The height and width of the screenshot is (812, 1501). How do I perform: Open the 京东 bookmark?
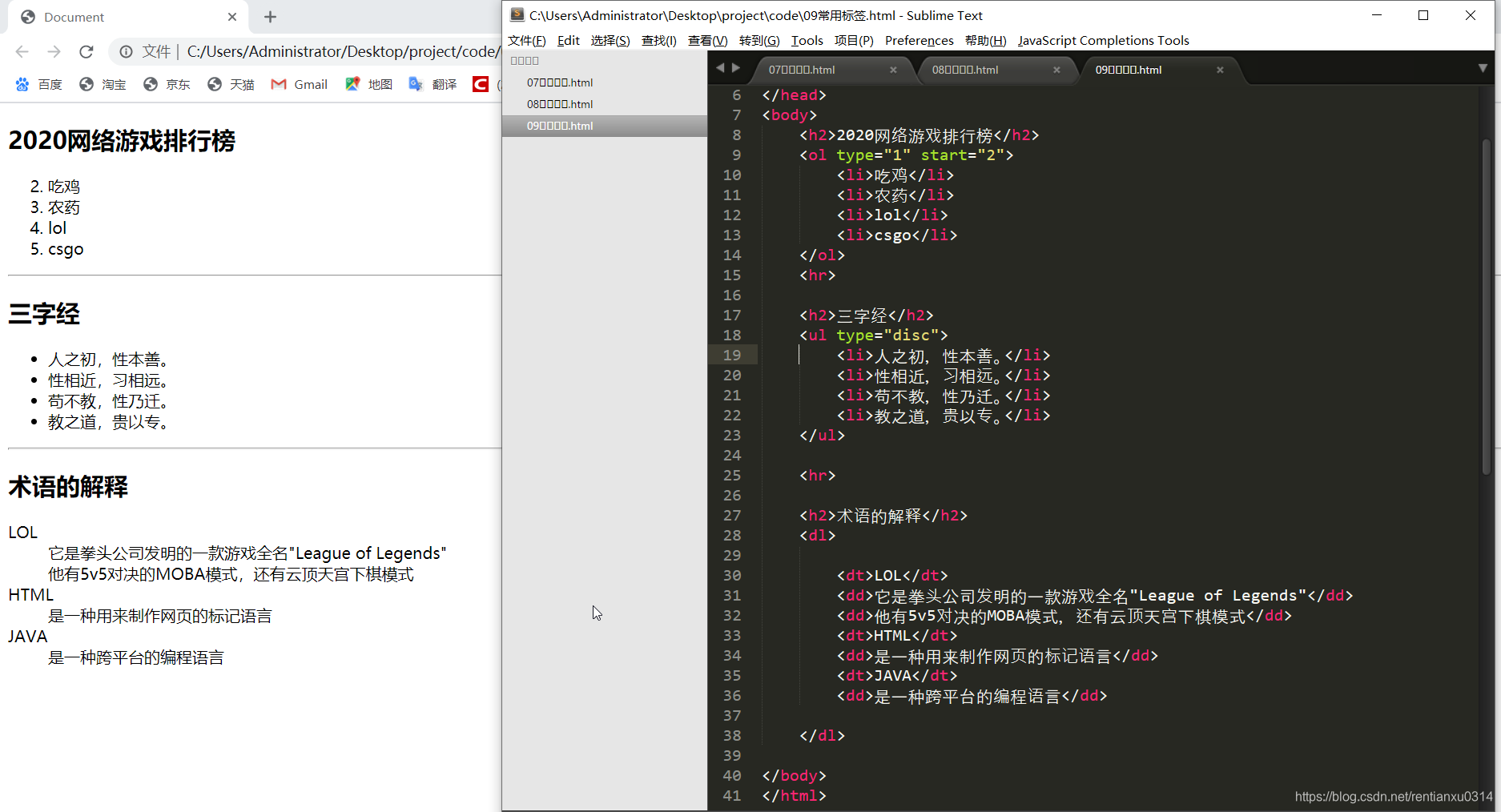click(x=167, y=84)
